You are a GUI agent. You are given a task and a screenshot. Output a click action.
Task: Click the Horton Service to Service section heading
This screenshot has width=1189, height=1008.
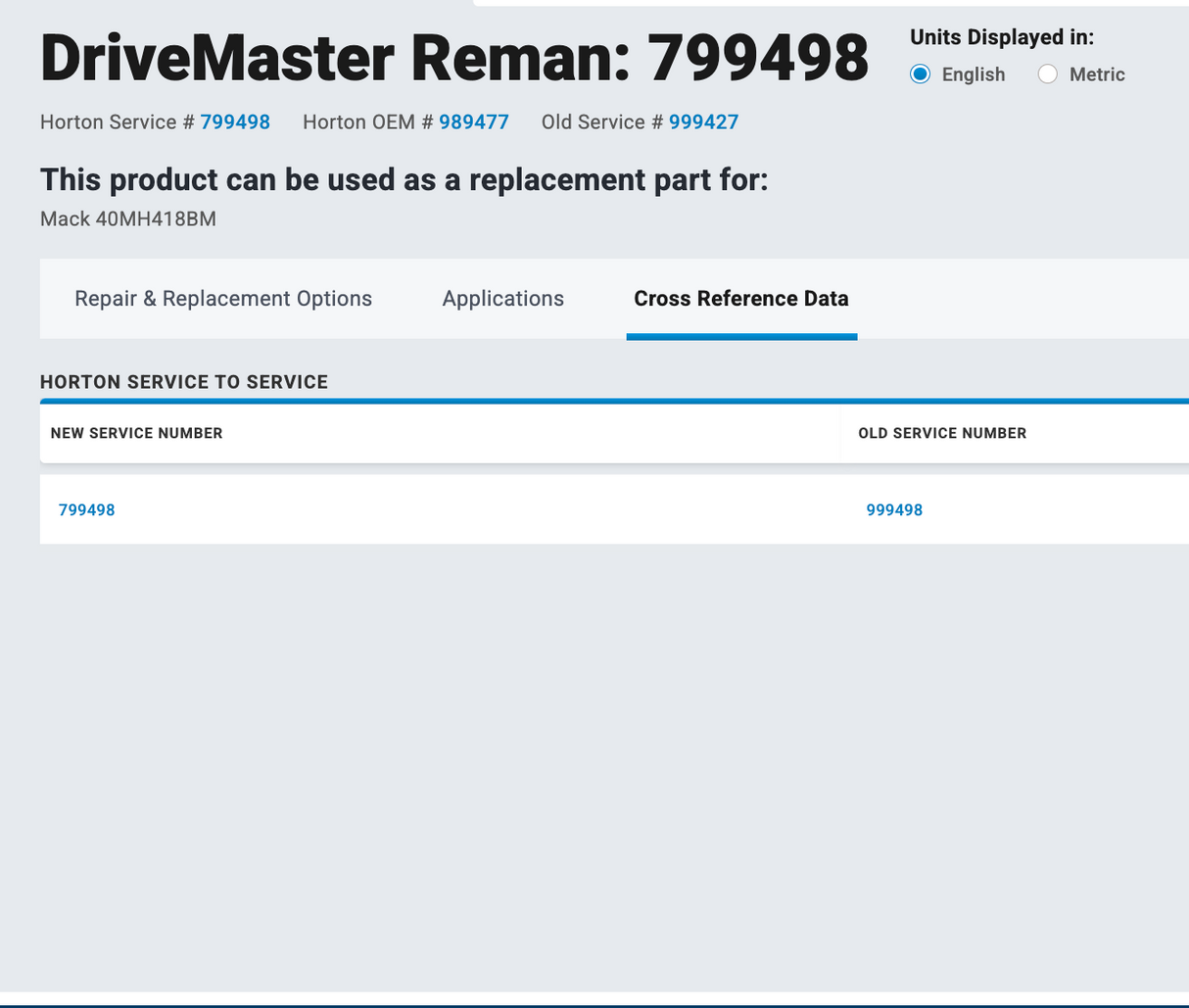(x=184, y=382)
